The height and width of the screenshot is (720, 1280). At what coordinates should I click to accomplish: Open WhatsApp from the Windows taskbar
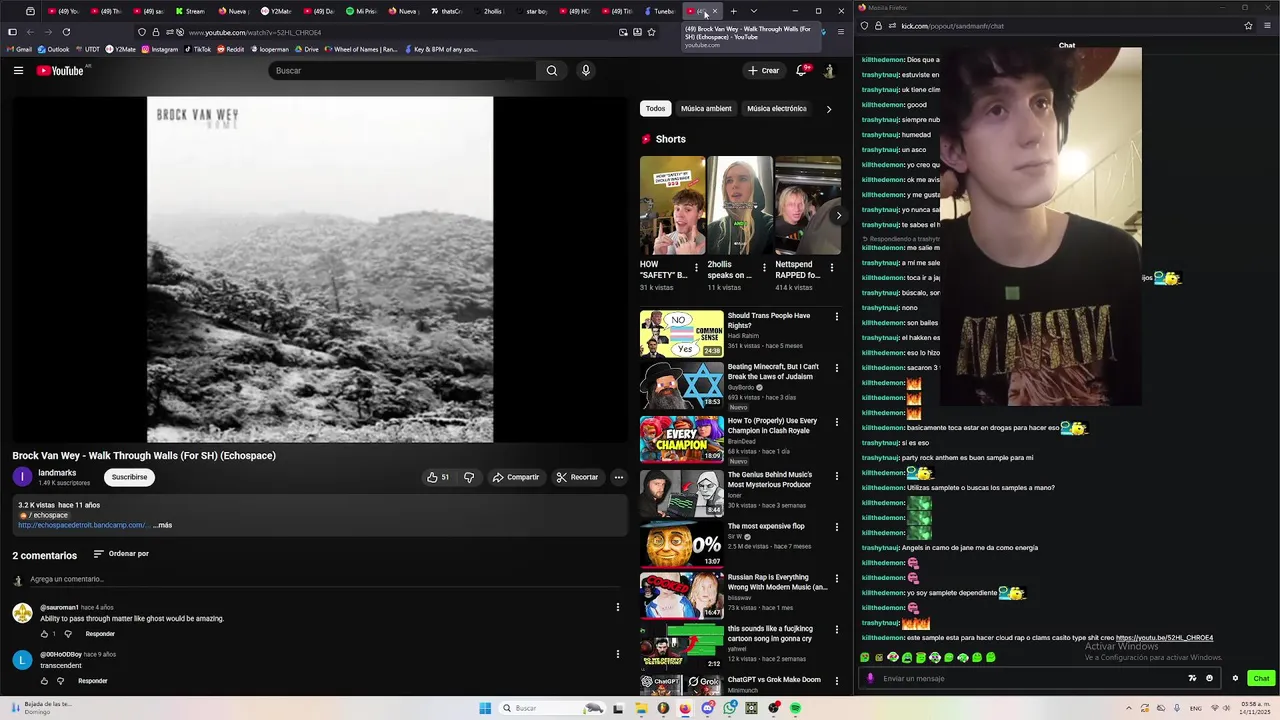(x=730, y=708)
